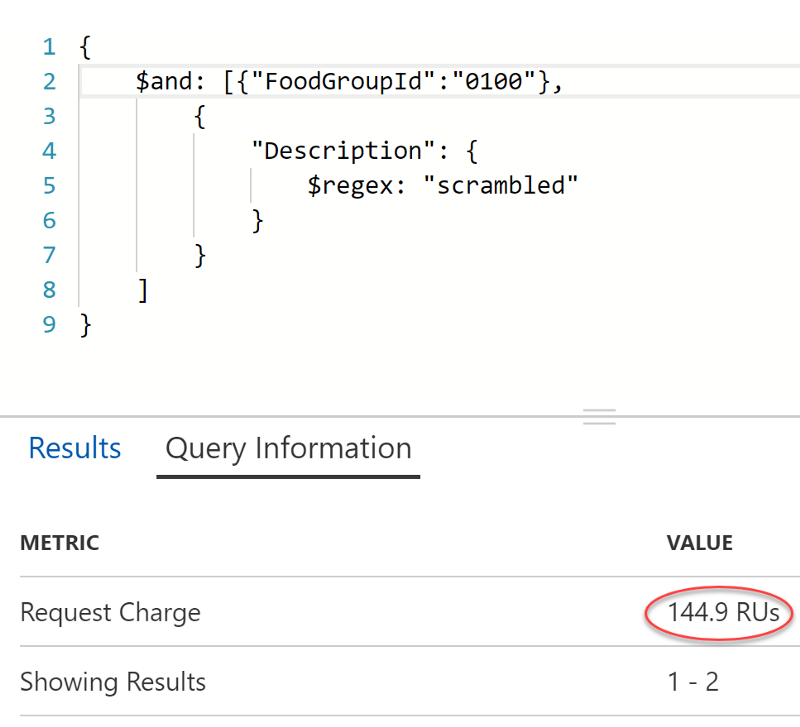Click the pane splitter handle above tabs
The height and width of the screenshot is (727, 800).
[x=599, y=416]
